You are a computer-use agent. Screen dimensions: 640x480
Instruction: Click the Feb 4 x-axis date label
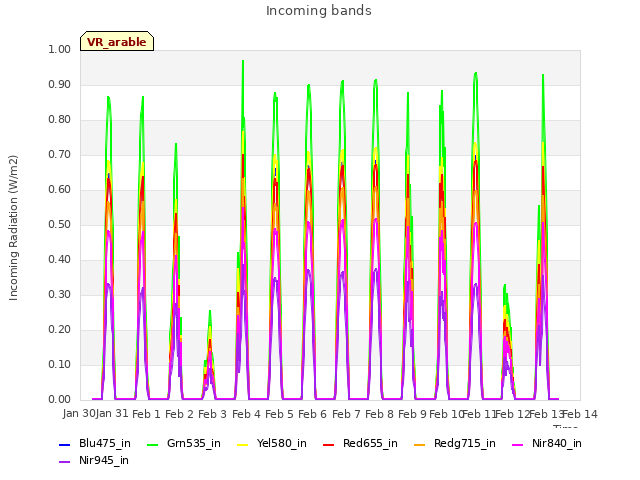pyautogui.click(x=246, y=414)
